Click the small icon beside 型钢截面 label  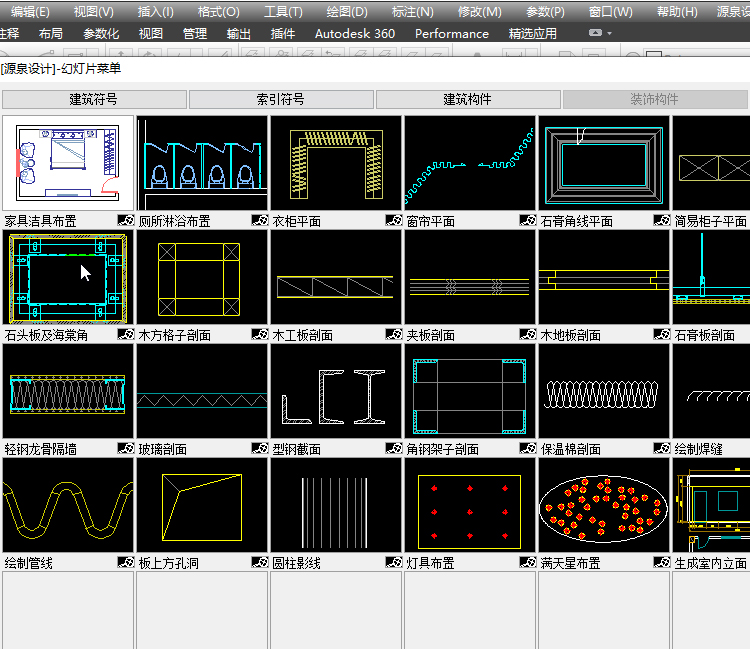click(x=393, y=449)
